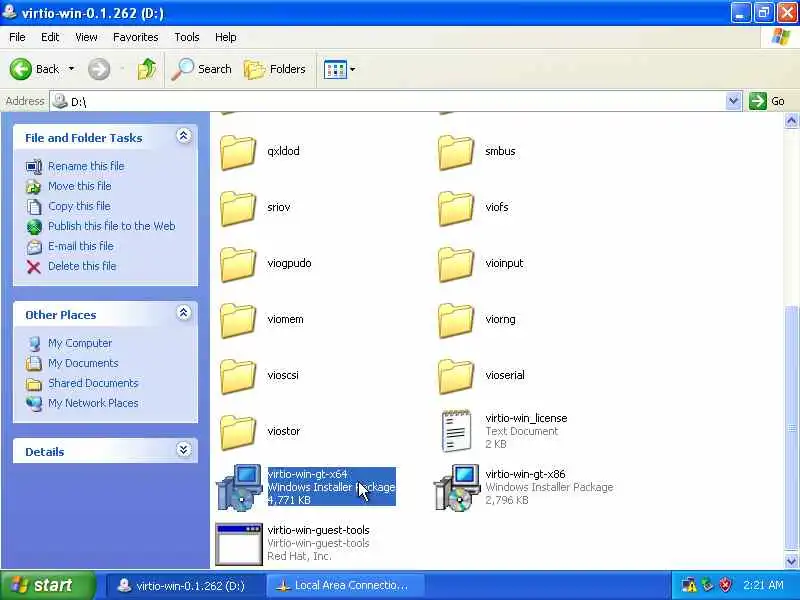The height and width of the screenshot is (600, 800).
Task: Open My Documents link
Action: click(x=83, y=363)
